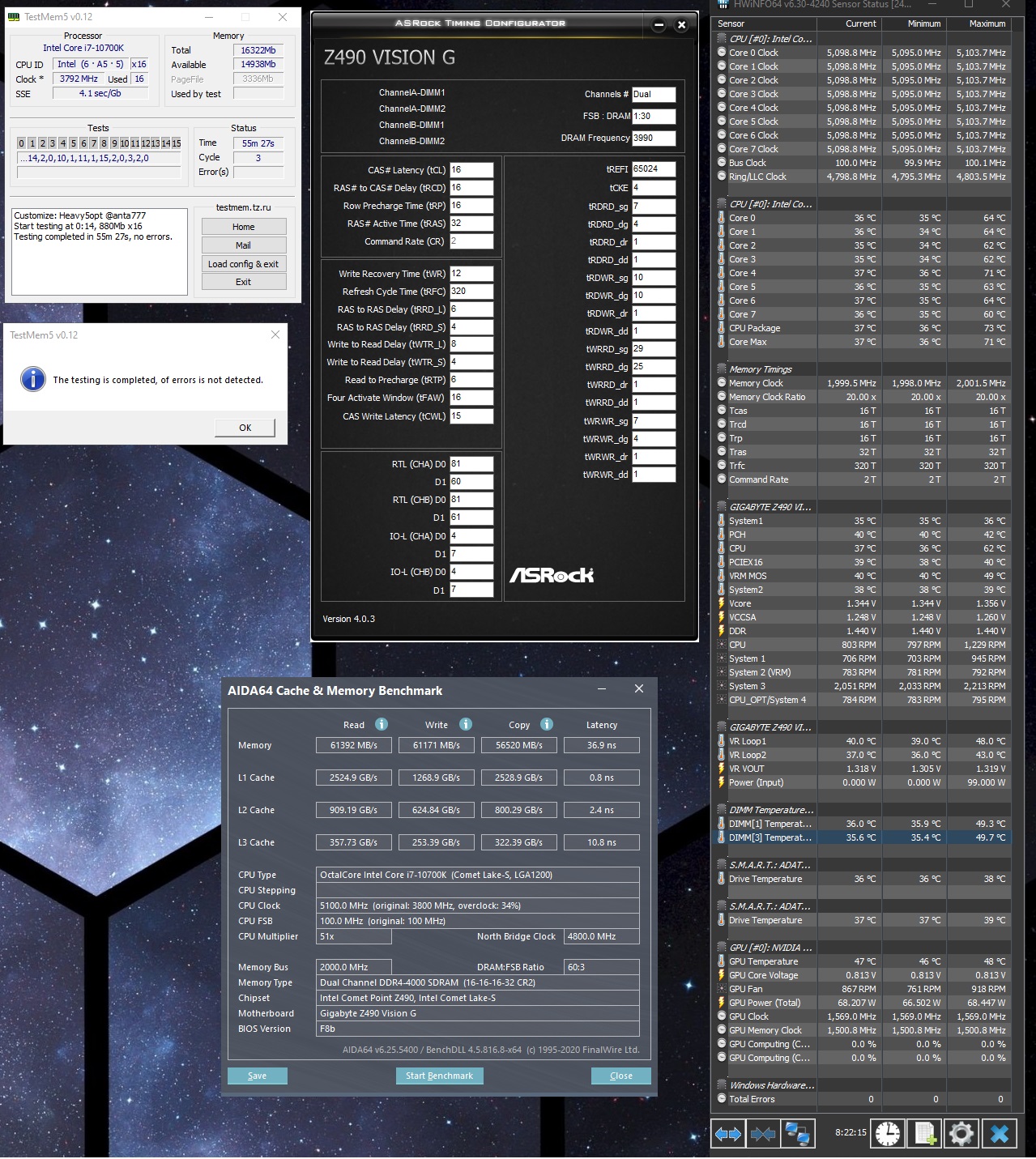Click CPU_OPT/System 4 fan icon in HWiNFO
The image size is (1036, 1159).
tap(722, 700)
